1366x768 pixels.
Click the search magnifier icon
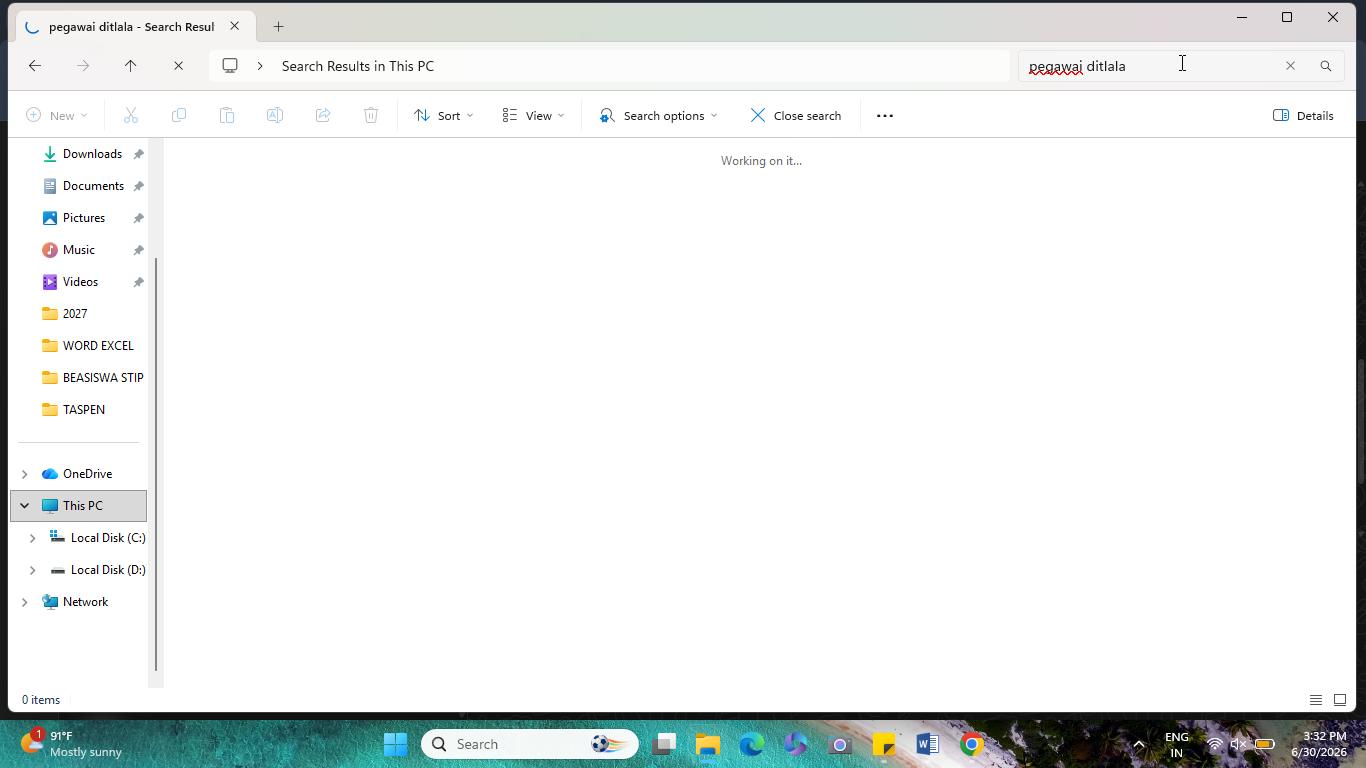click(x=1326, y=66)
